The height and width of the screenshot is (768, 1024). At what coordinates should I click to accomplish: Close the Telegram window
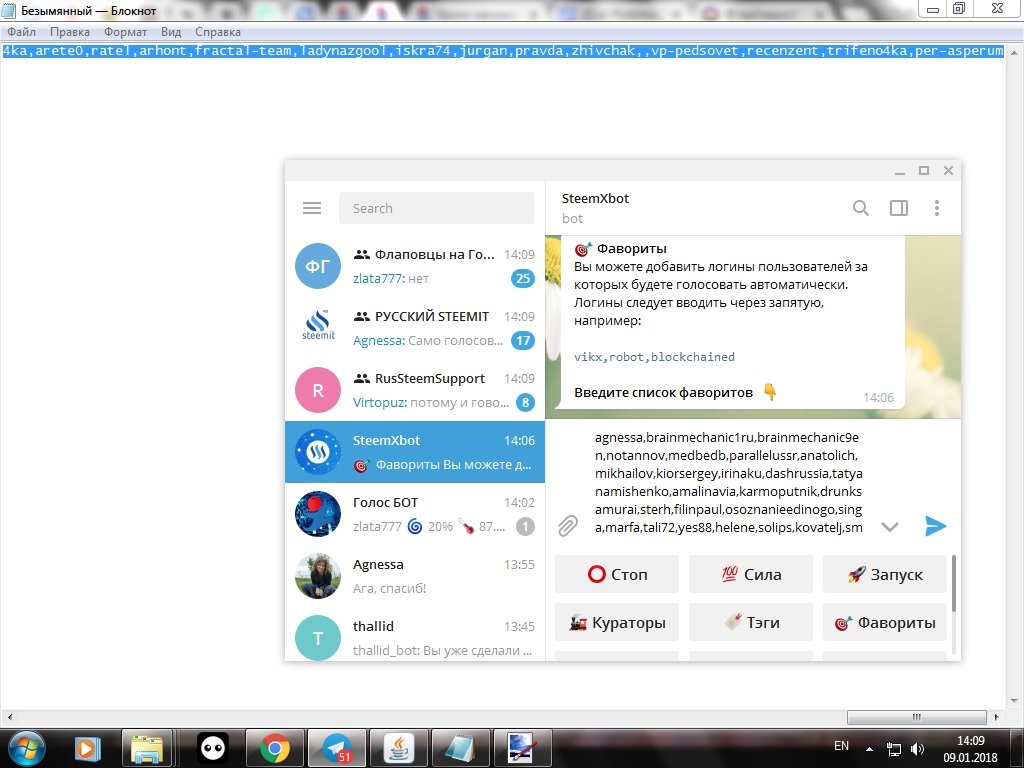click(x=949, y=170)
